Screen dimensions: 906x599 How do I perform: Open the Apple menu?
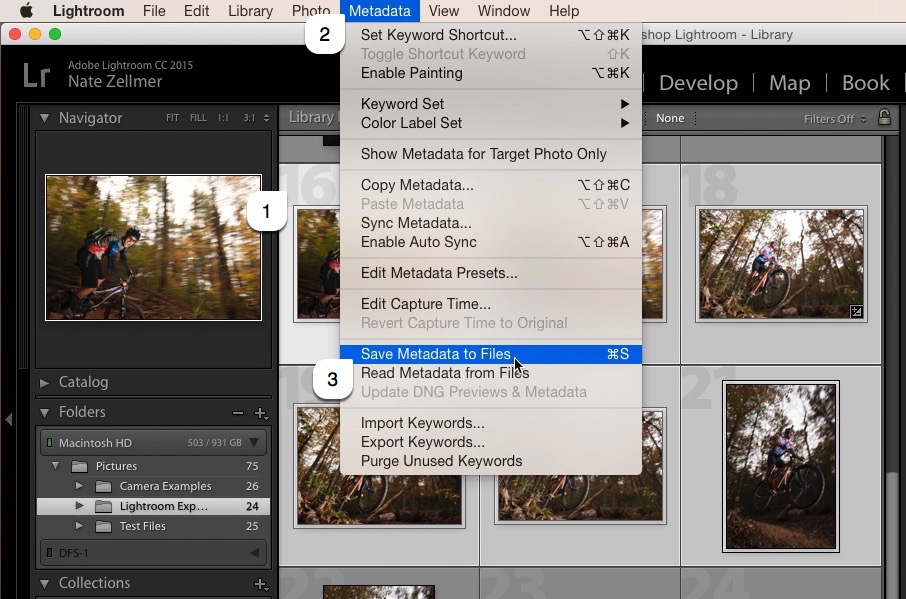click(26, 10)
